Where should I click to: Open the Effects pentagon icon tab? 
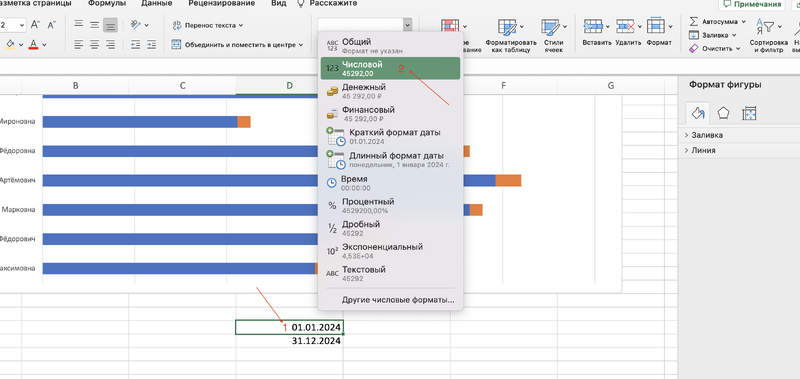(723, 113)
